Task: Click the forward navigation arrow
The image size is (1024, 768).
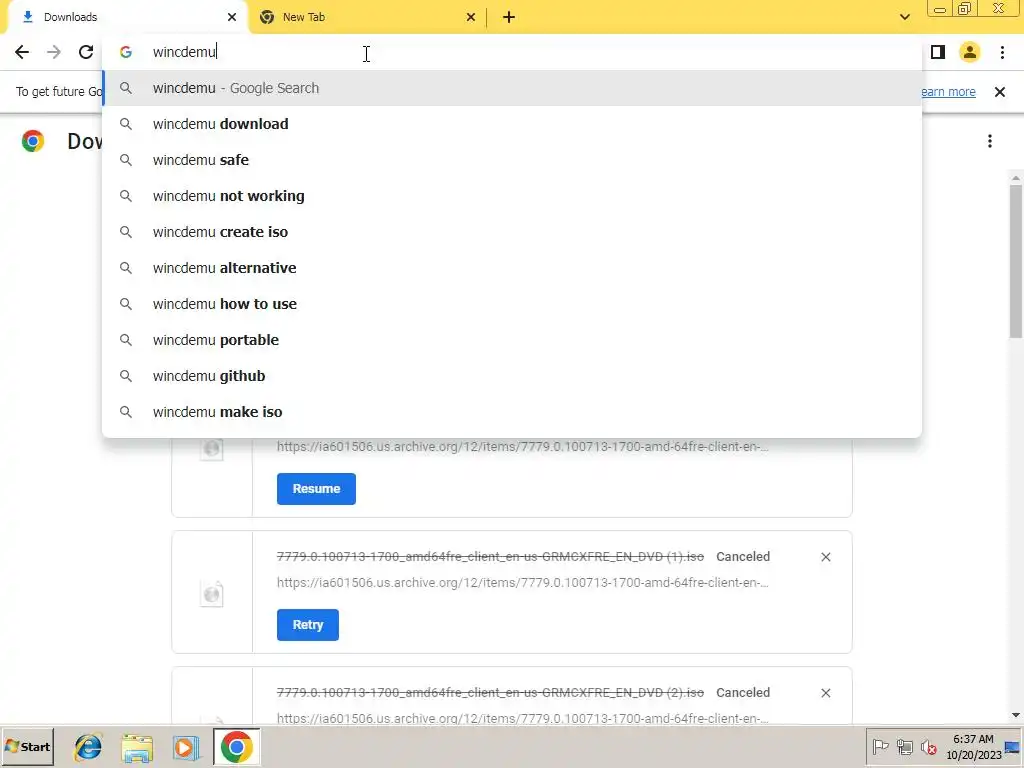Action: click(x=54, y=52)
